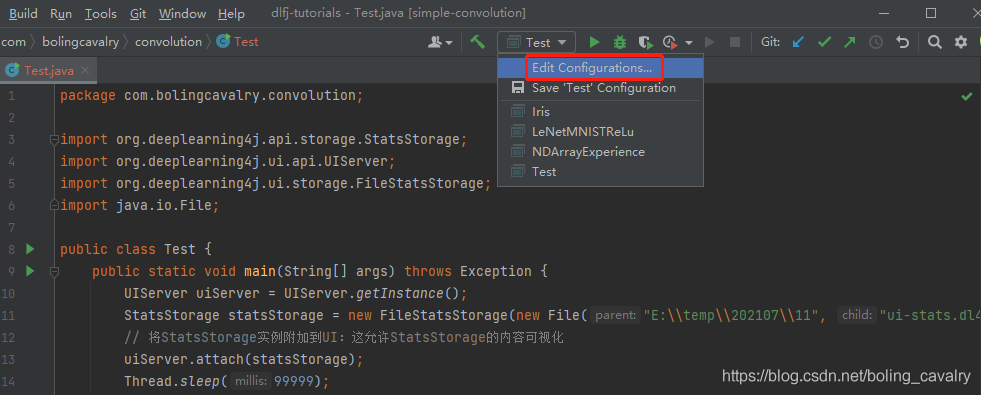
Task: Run with coverage shield icon
Action: coord(644,42)
